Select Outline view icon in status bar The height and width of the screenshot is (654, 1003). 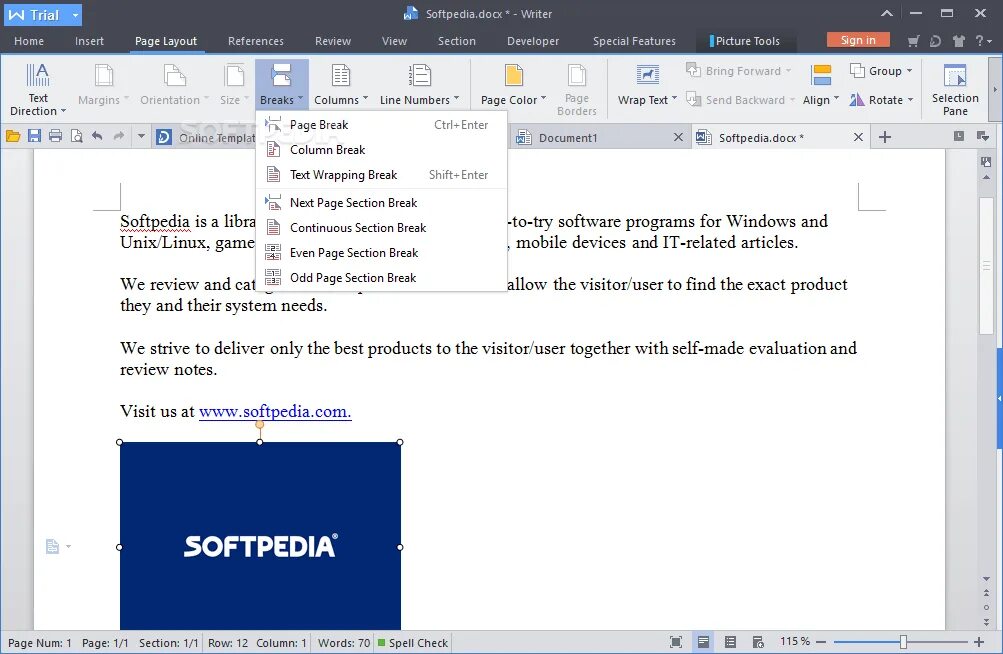731,642
